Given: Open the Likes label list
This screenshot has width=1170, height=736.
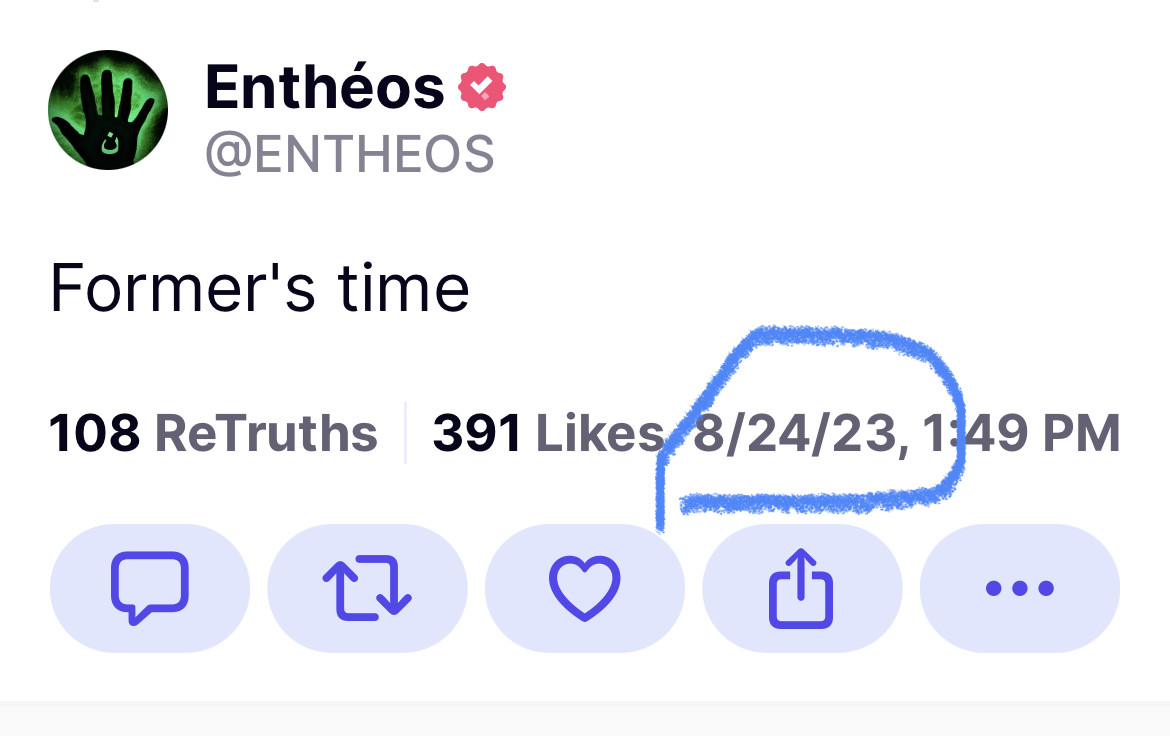Looking at the screenshot, I should click(x=600, y=434).
